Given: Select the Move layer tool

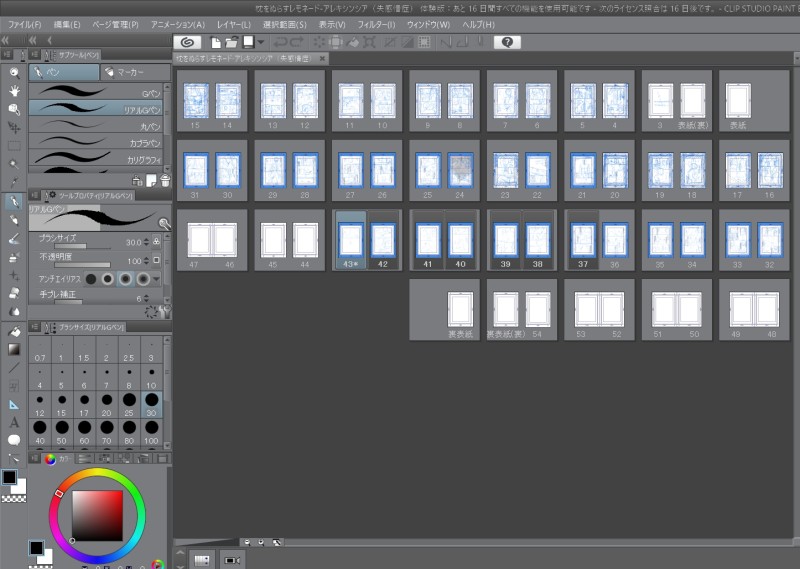Looking at the screenshot, I should tap(14, 128).
